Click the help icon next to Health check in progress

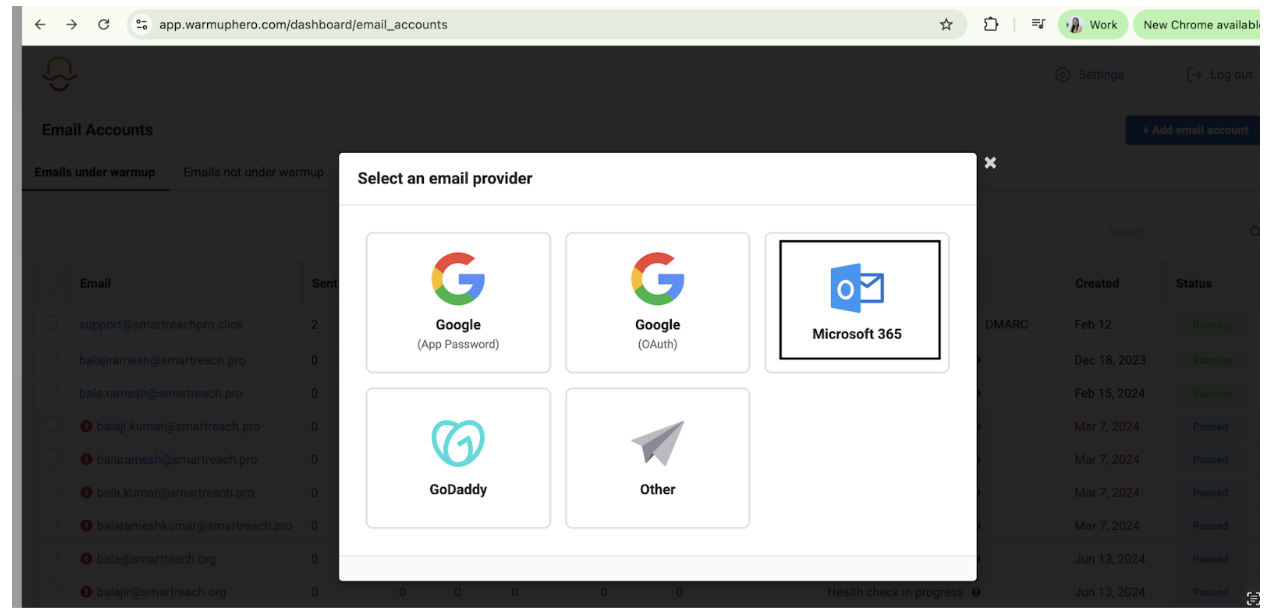click(x=975, y=592)
